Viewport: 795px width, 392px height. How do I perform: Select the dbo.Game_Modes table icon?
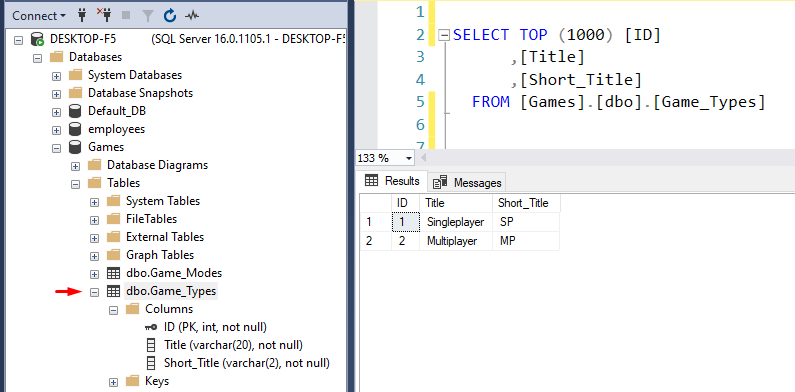pos(113,273)
